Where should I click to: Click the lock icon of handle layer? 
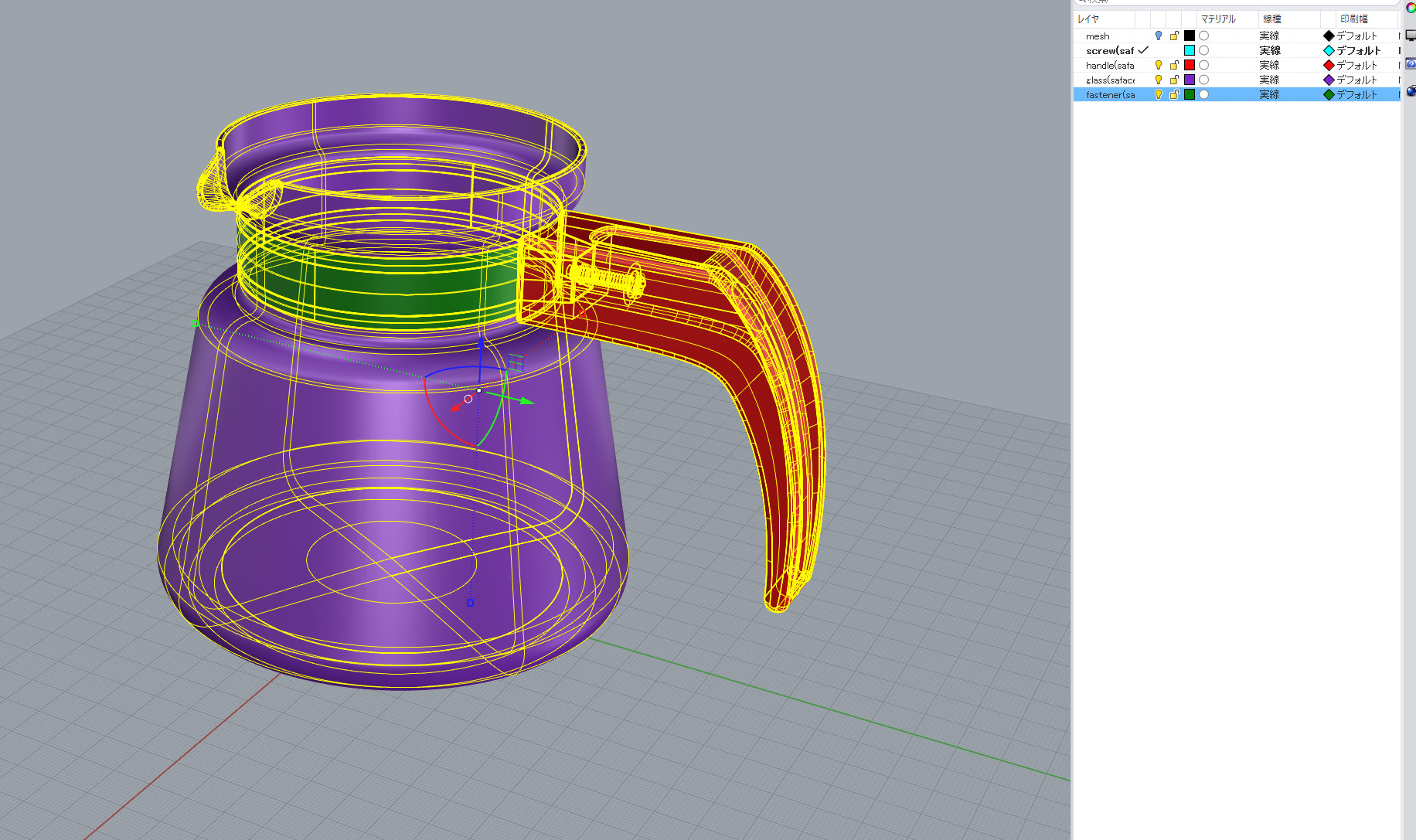[1174, 65]
